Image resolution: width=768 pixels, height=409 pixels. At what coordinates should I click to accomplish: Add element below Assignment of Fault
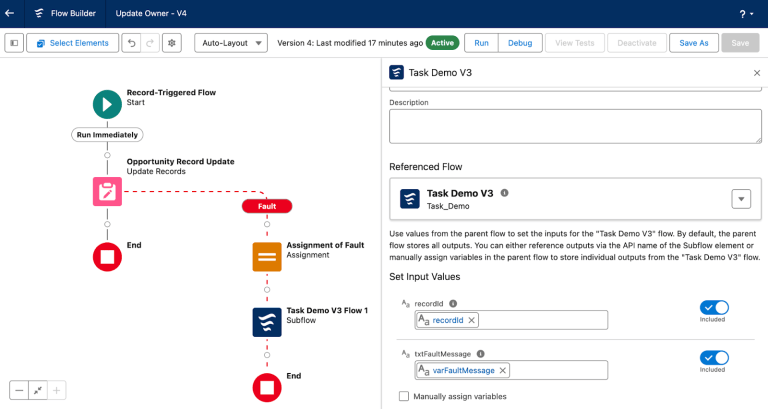pyautogui.click(x=267, y=289)
